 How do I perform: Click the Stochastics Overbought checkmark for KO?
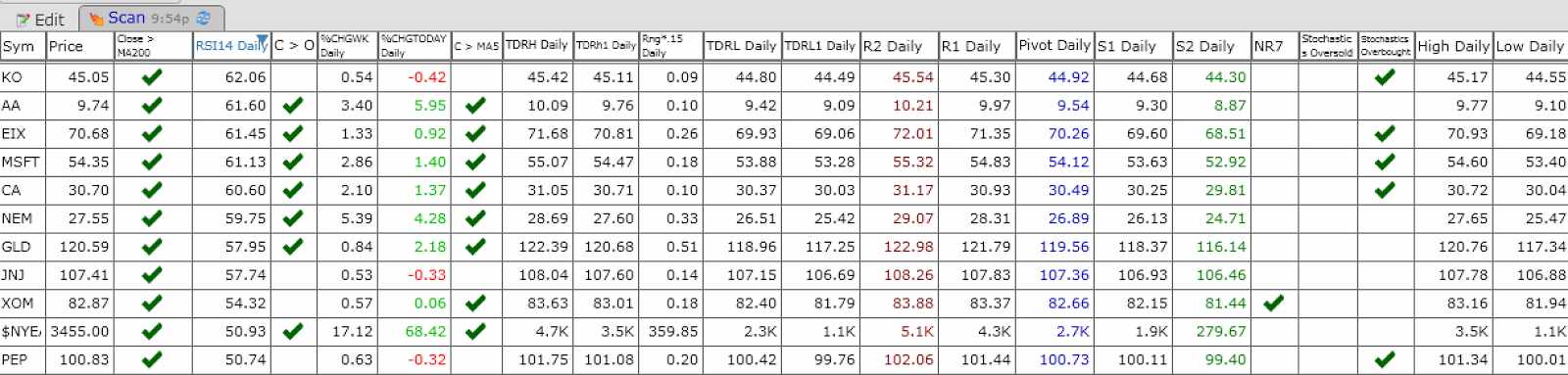1385,76
